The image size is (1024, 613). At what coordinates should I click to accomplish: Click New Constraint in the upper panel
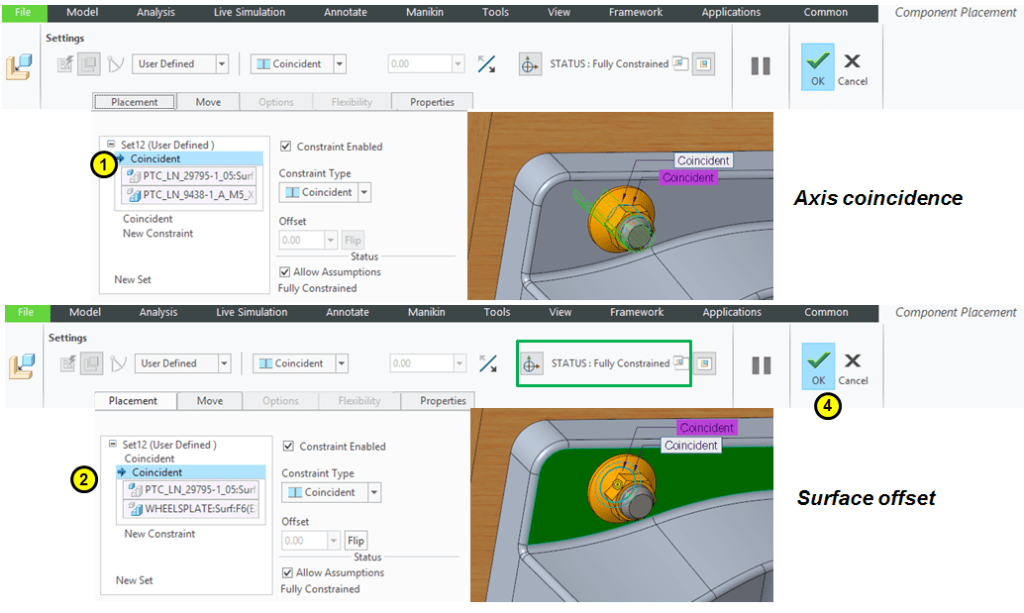(x=158, y=233)
